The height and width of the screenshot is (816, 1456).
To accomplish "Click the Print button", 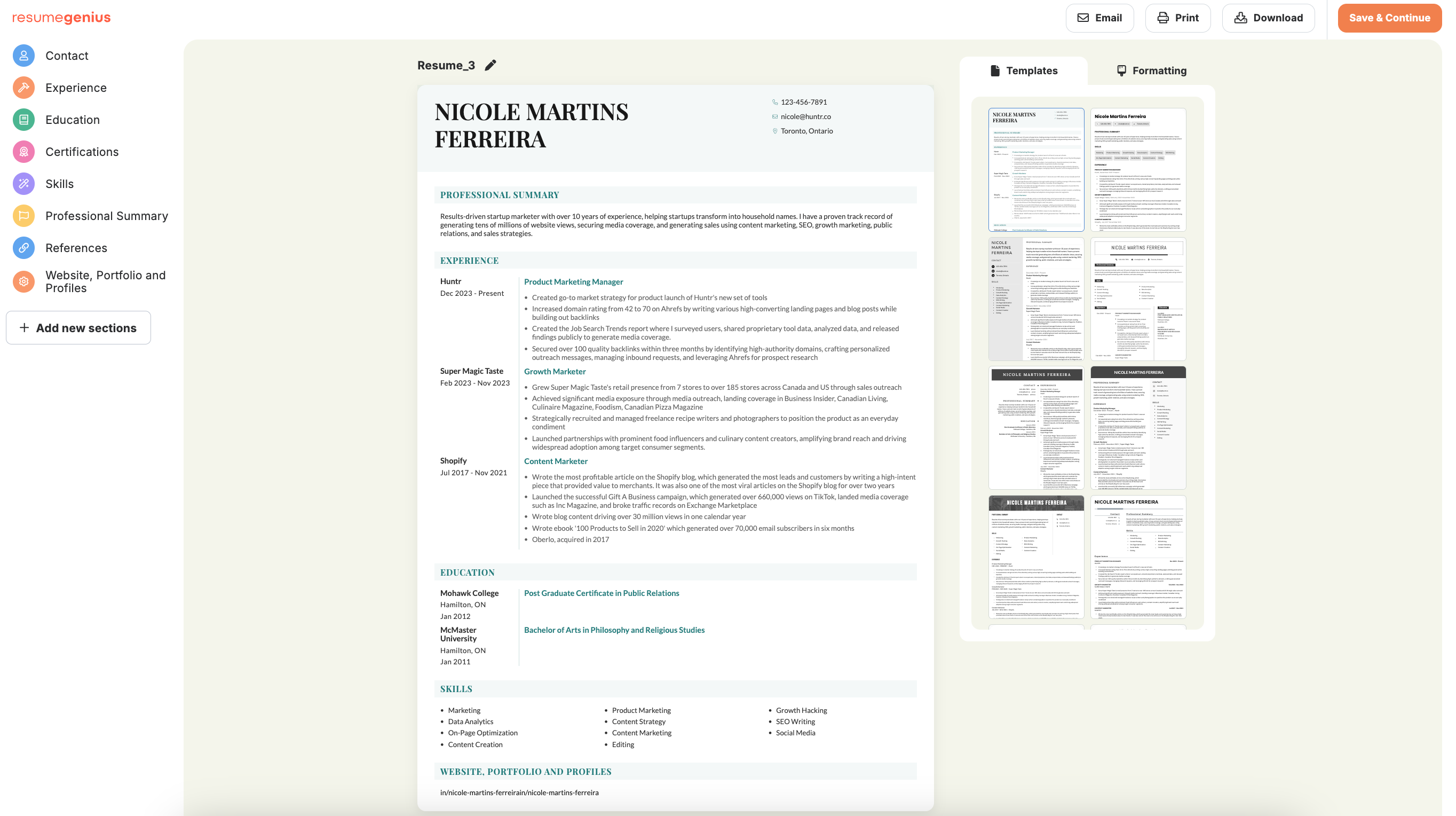I will tap(1177, 18).
